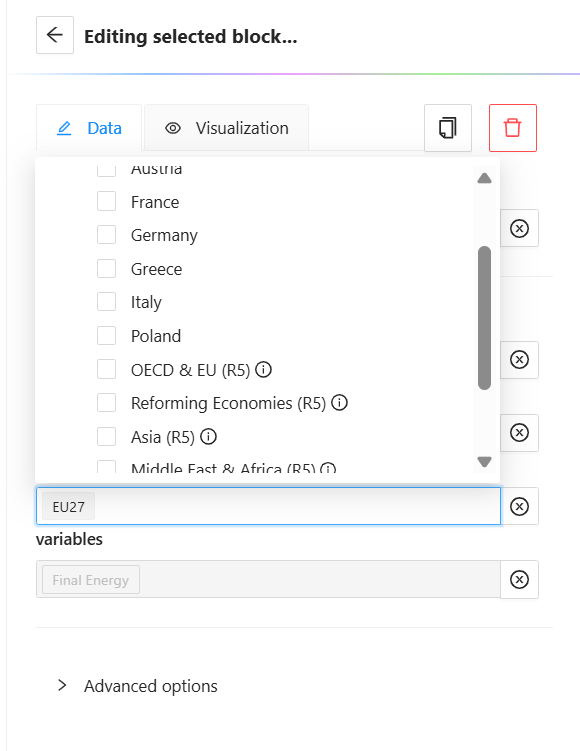Screen dimensions: 580x751
Task: Switch to the Visualization tab
Action: (227, 128)
